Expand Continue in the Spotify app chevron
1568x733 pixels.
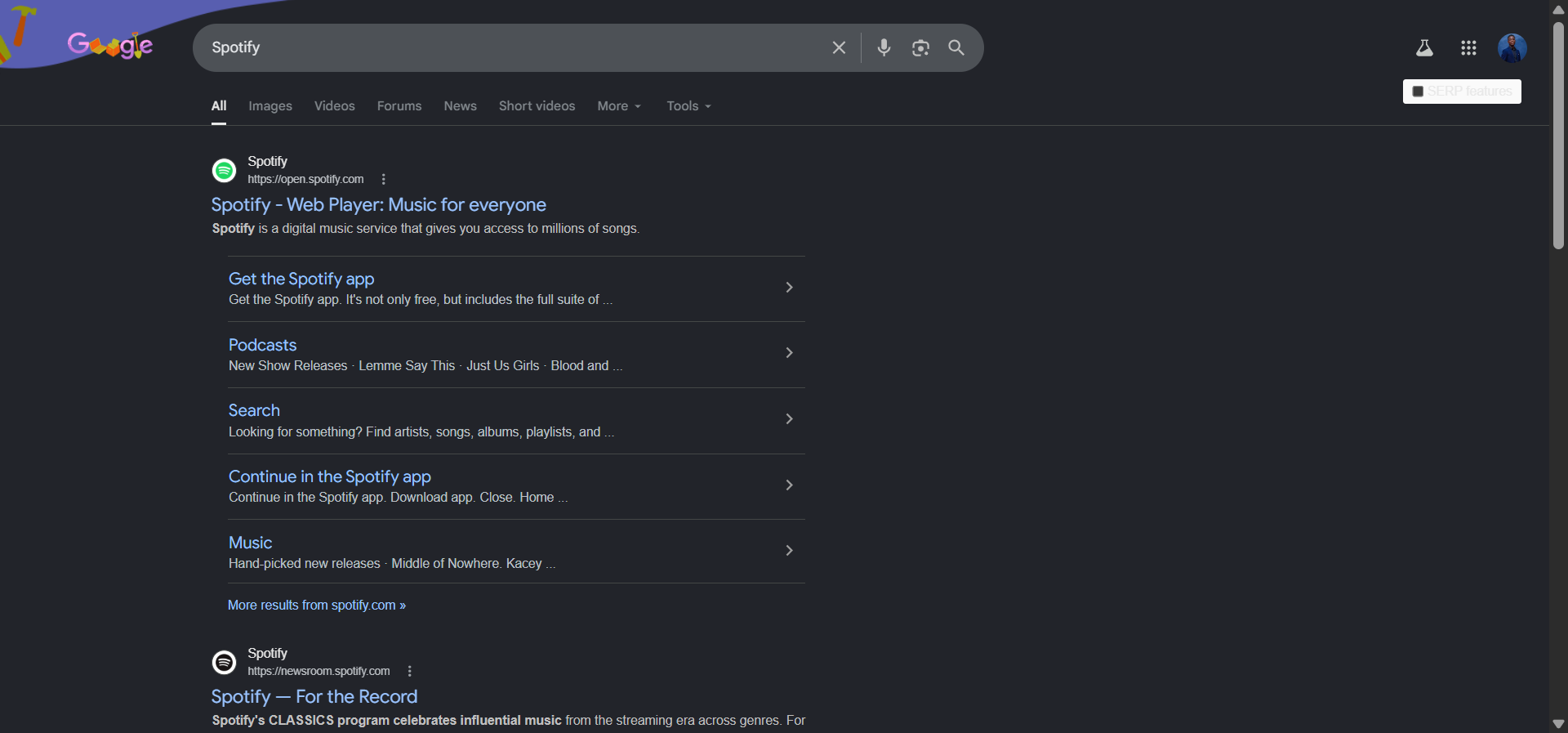point(789,485)
